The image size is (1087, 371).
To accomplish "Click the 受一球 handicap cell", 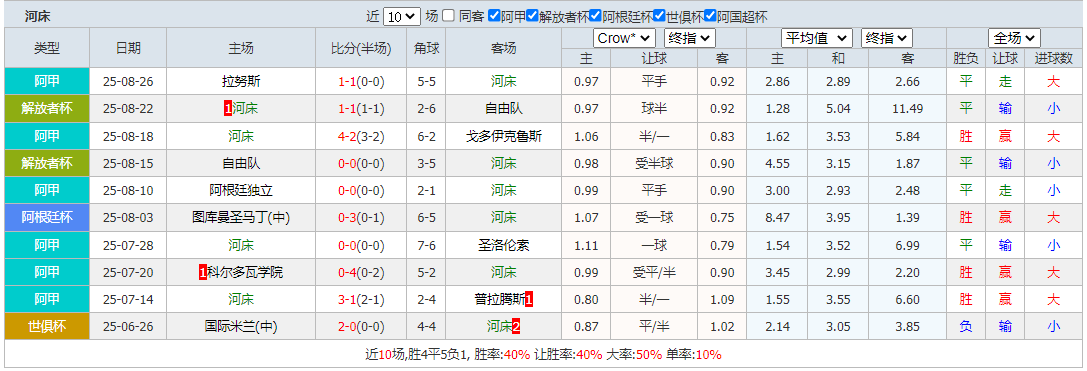I will click(x=654, y=218).
